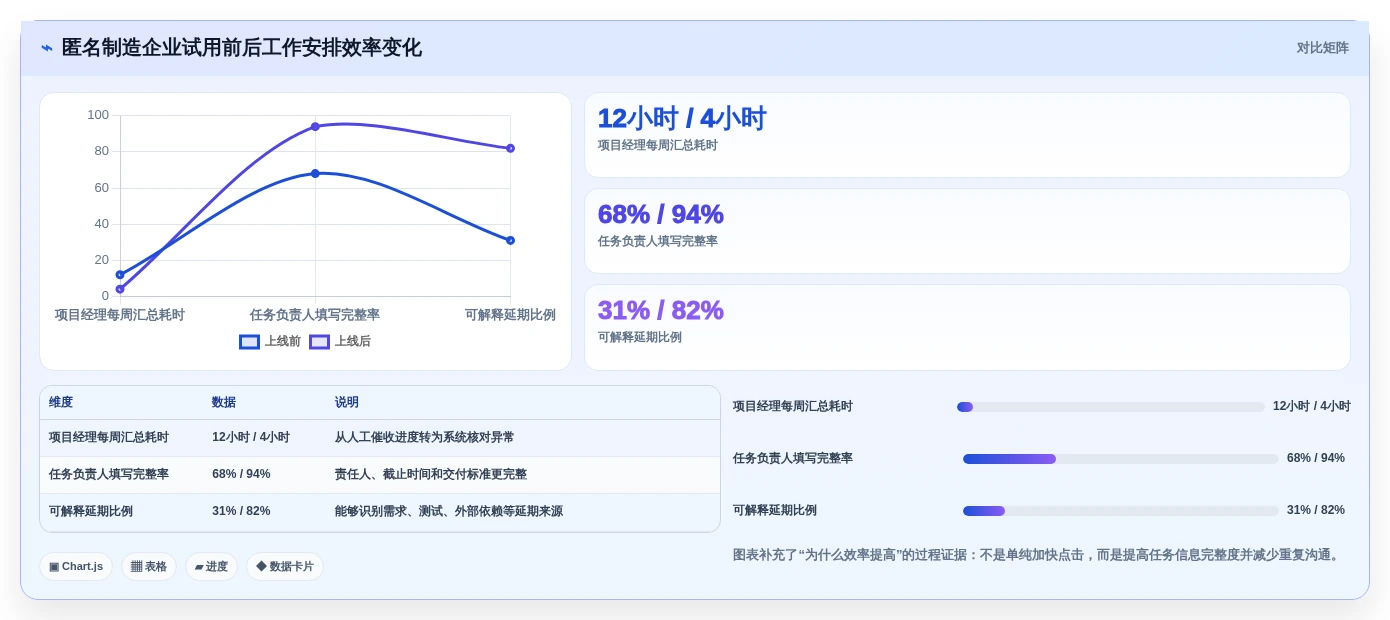Click description 责任人、截止时间和交付标准更完整
The width and height of the screenshot is (1390, 620).
pyautogui.click(x=431, y=475)
